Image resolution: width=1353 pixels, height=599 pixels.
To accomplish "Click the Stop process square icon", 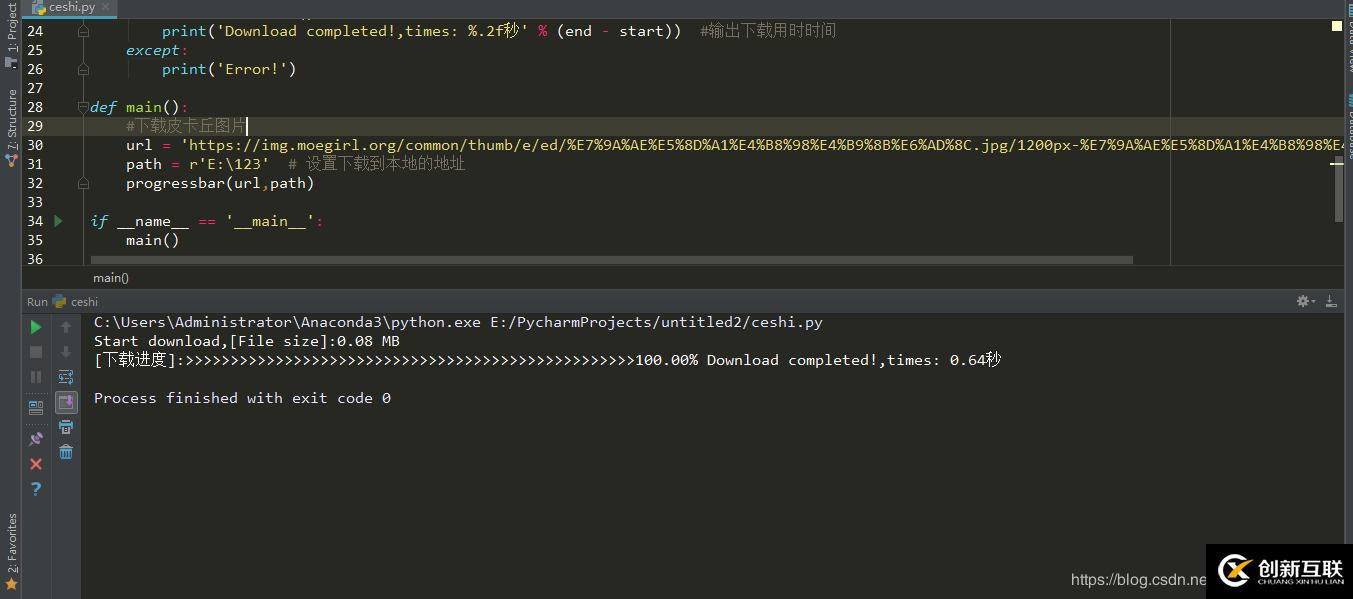I will point(36,352).
